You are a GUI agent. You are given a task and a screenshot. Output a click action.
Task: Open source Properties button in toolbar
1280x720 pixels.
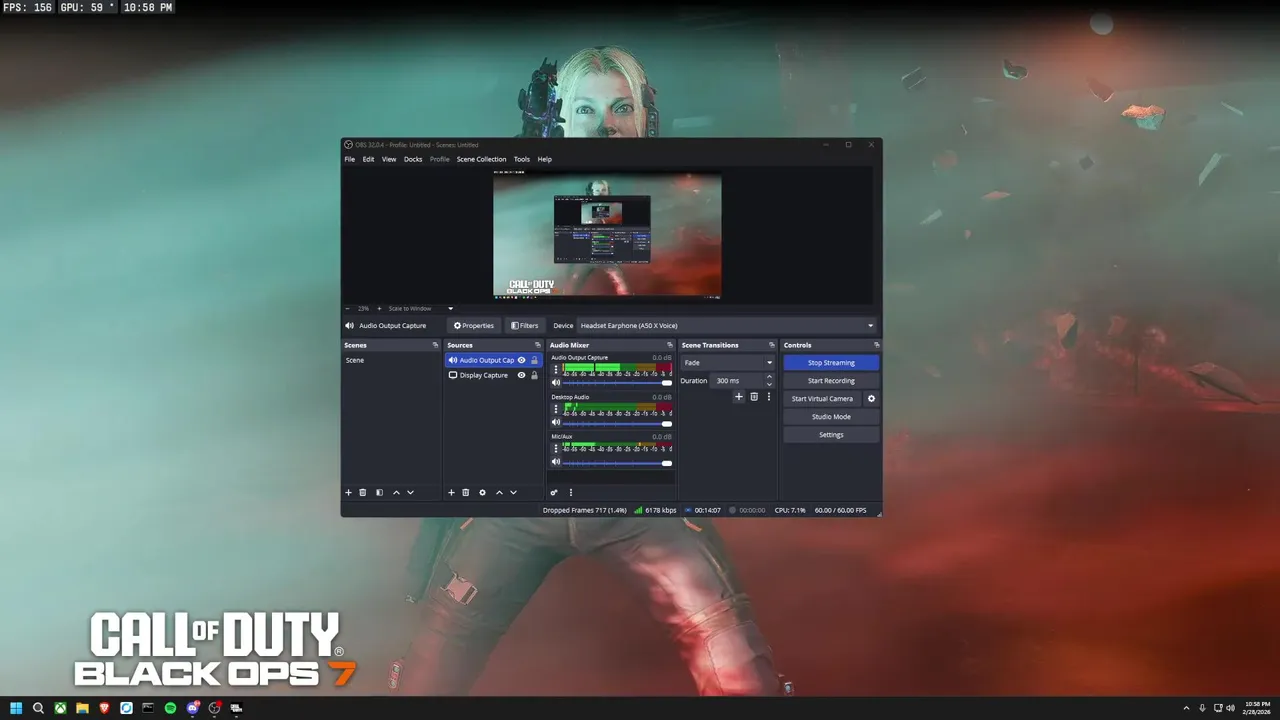pos(473,325)
